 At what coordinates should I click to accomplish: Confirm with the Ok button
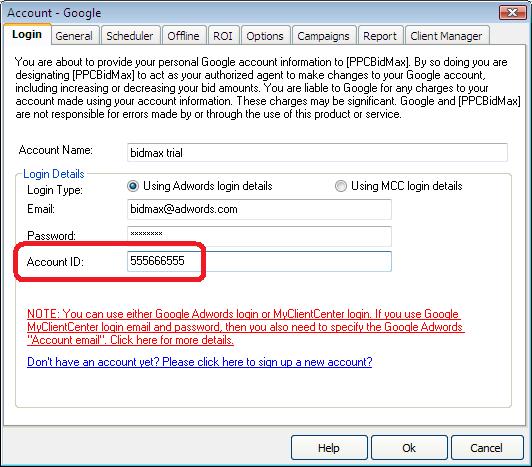click(x=409, y=448)
